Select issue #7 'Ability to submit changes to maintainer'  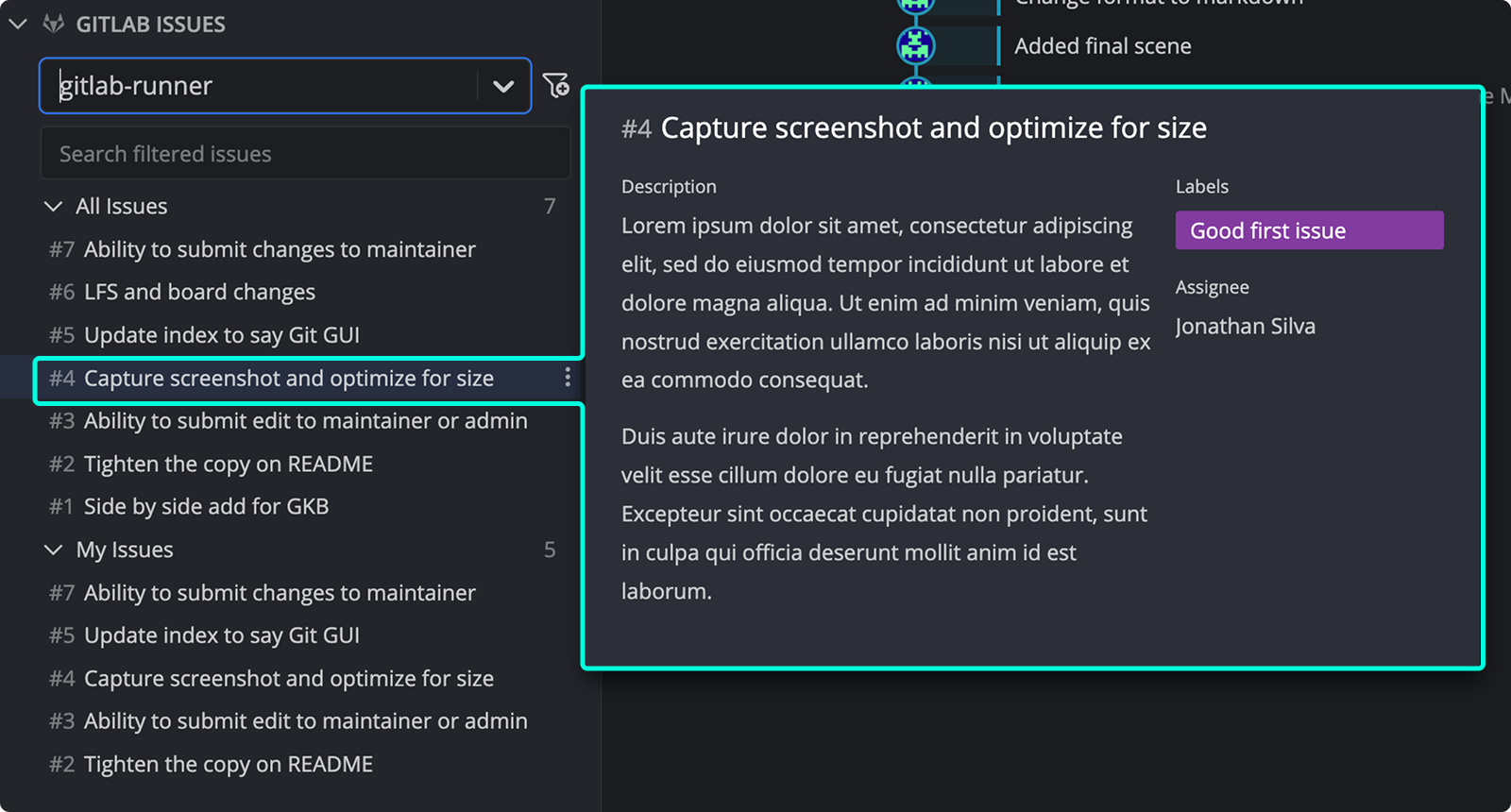(280, 249)
